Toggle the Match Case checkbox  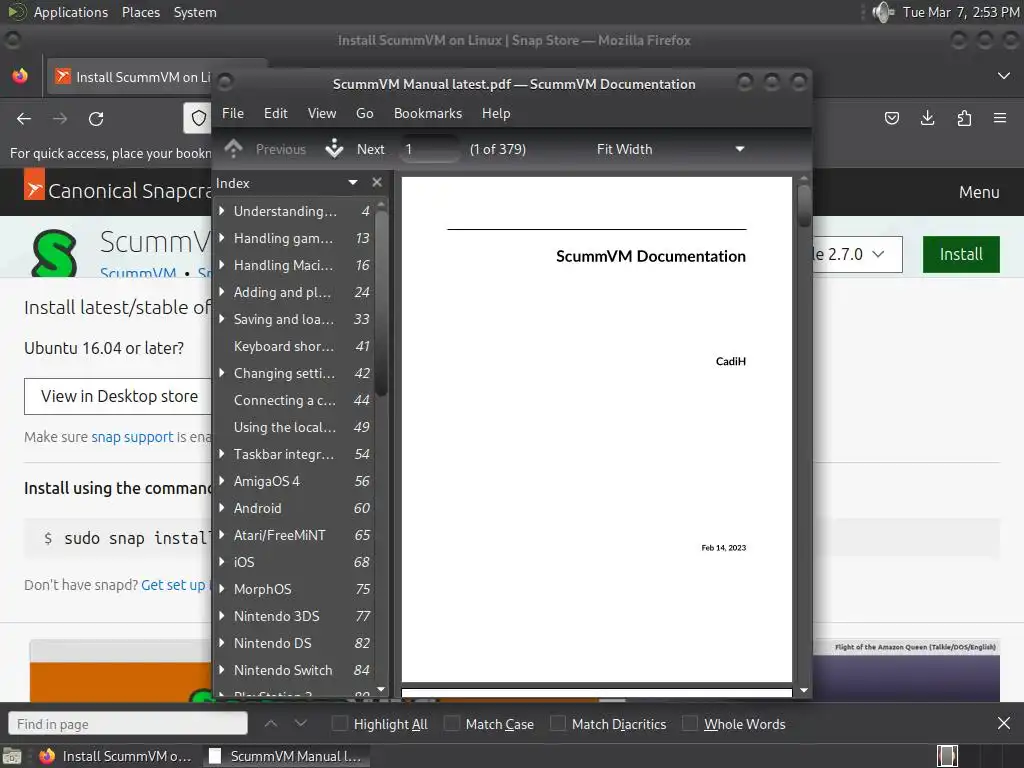pos(451,723)
